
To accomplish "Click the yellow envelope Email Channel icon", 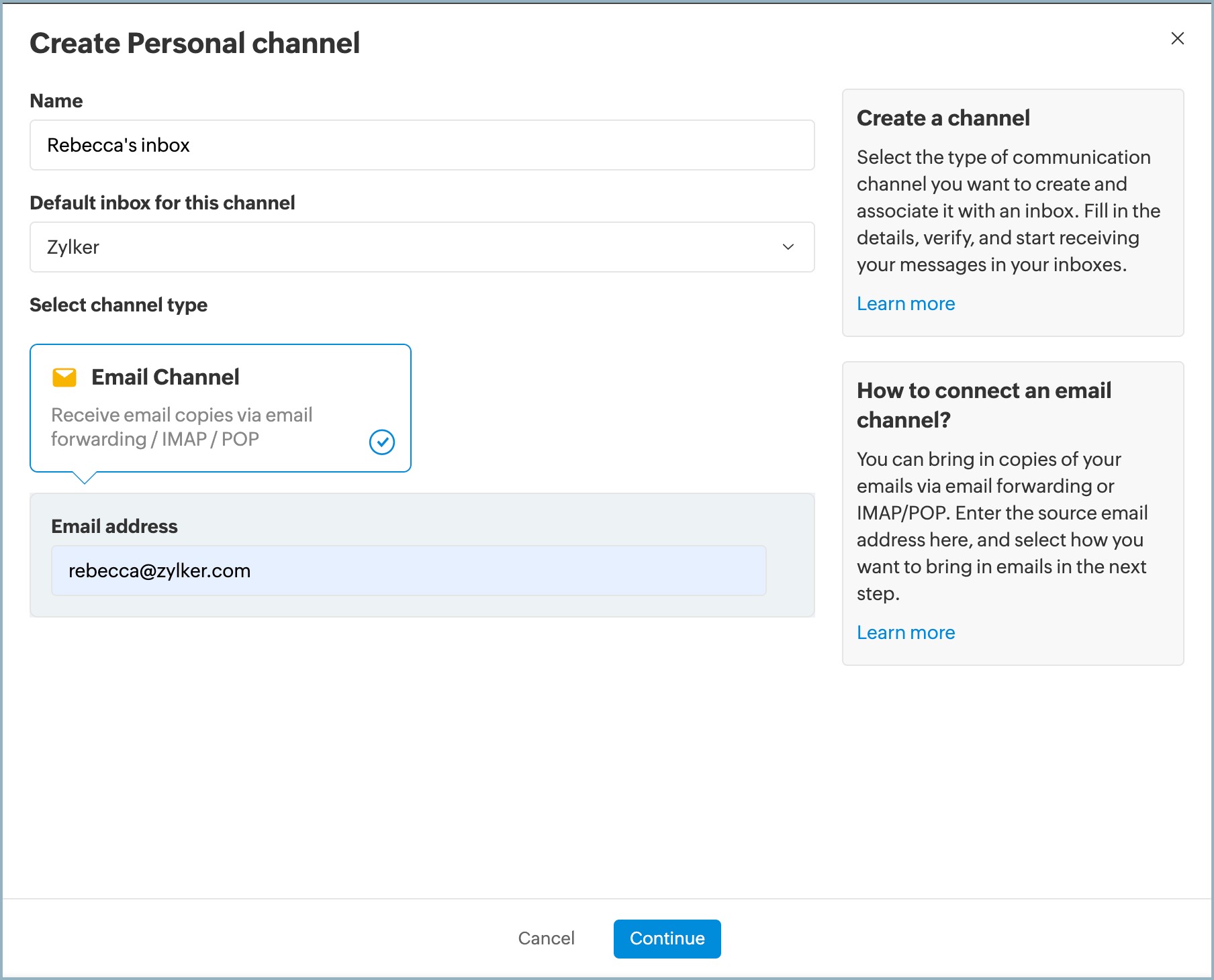I will tap(64, 378).
